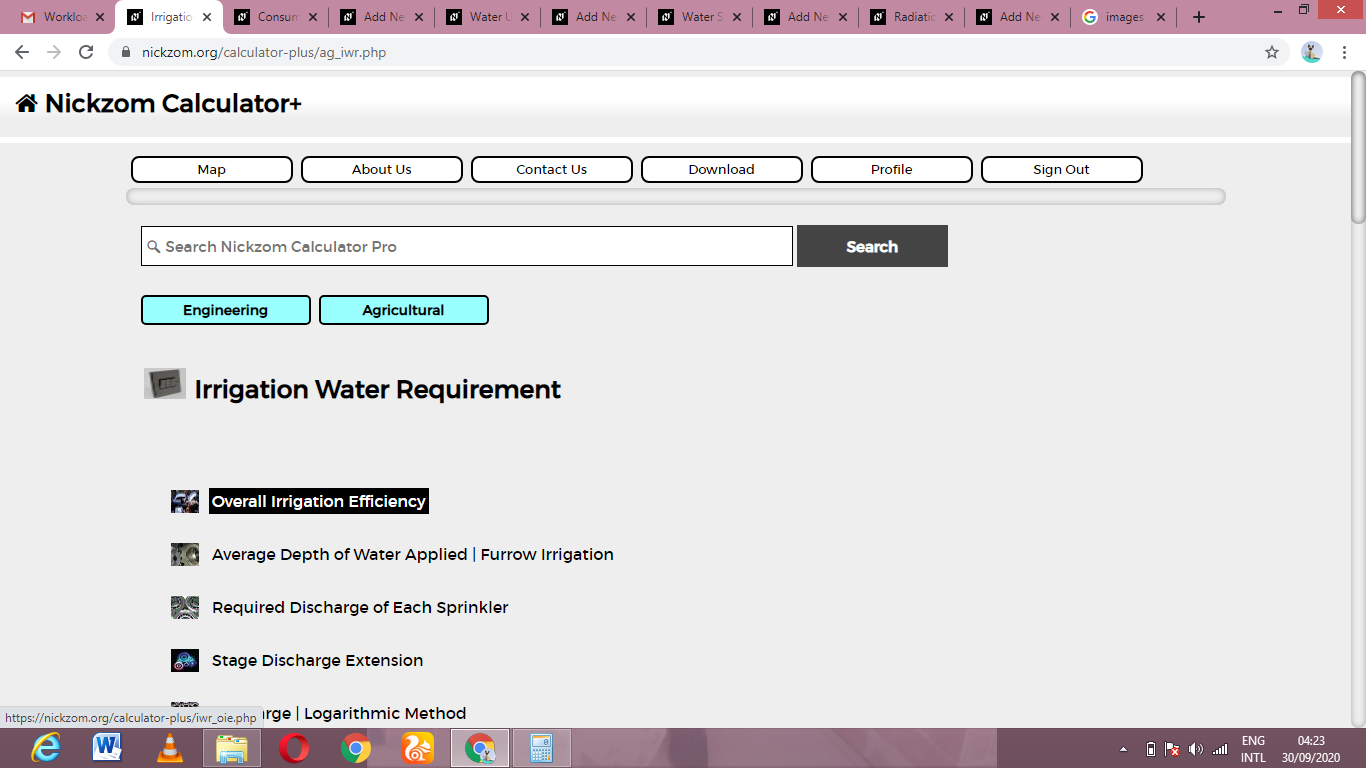This screenshot has height=768, width=1366.
Task: Select the Agricultural category button
Action: click(404, 310)
